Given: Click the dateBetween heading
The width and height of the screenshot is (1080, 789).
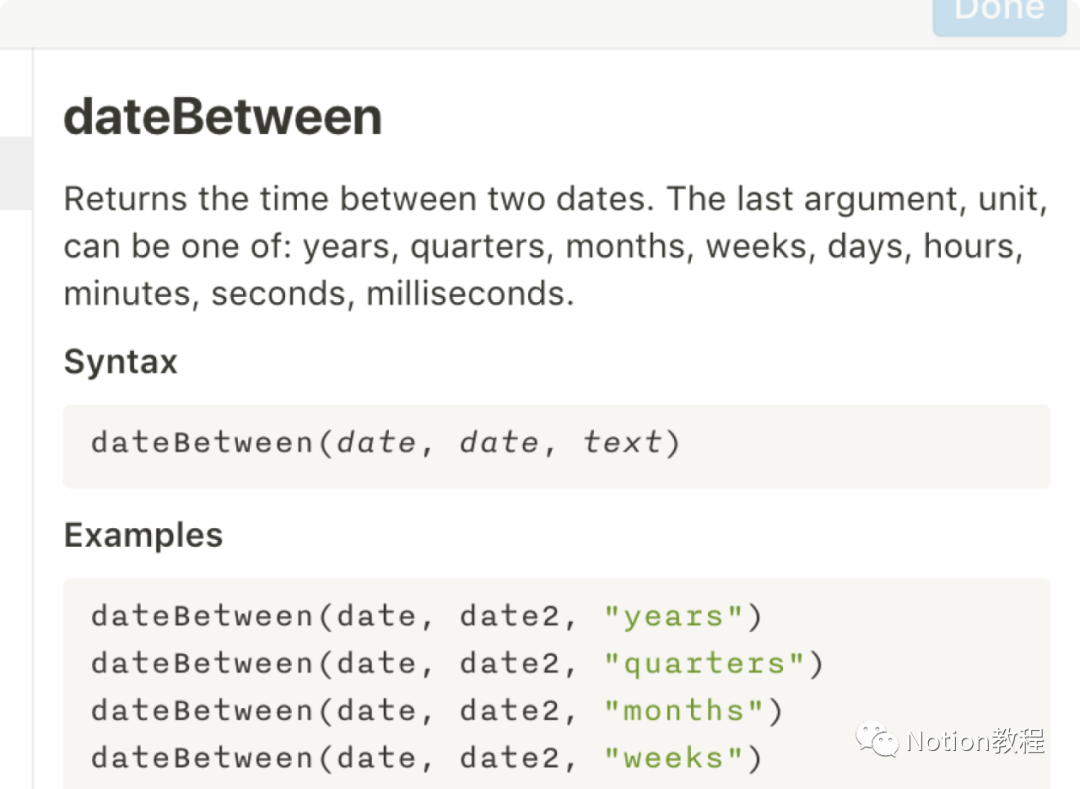Looking at the screenshot, I should click(223, 117).
